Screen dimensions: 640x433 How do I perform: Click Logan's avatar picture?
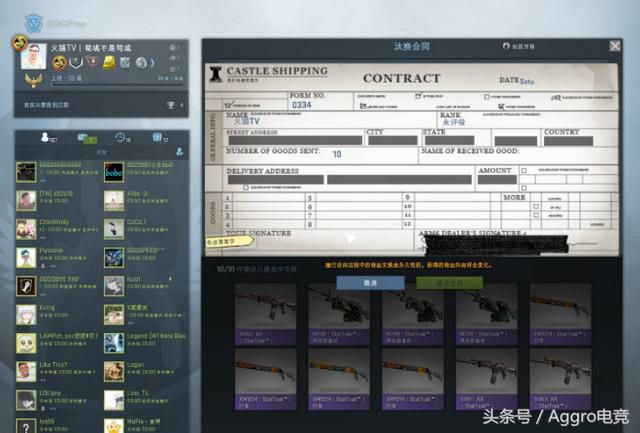113,371
